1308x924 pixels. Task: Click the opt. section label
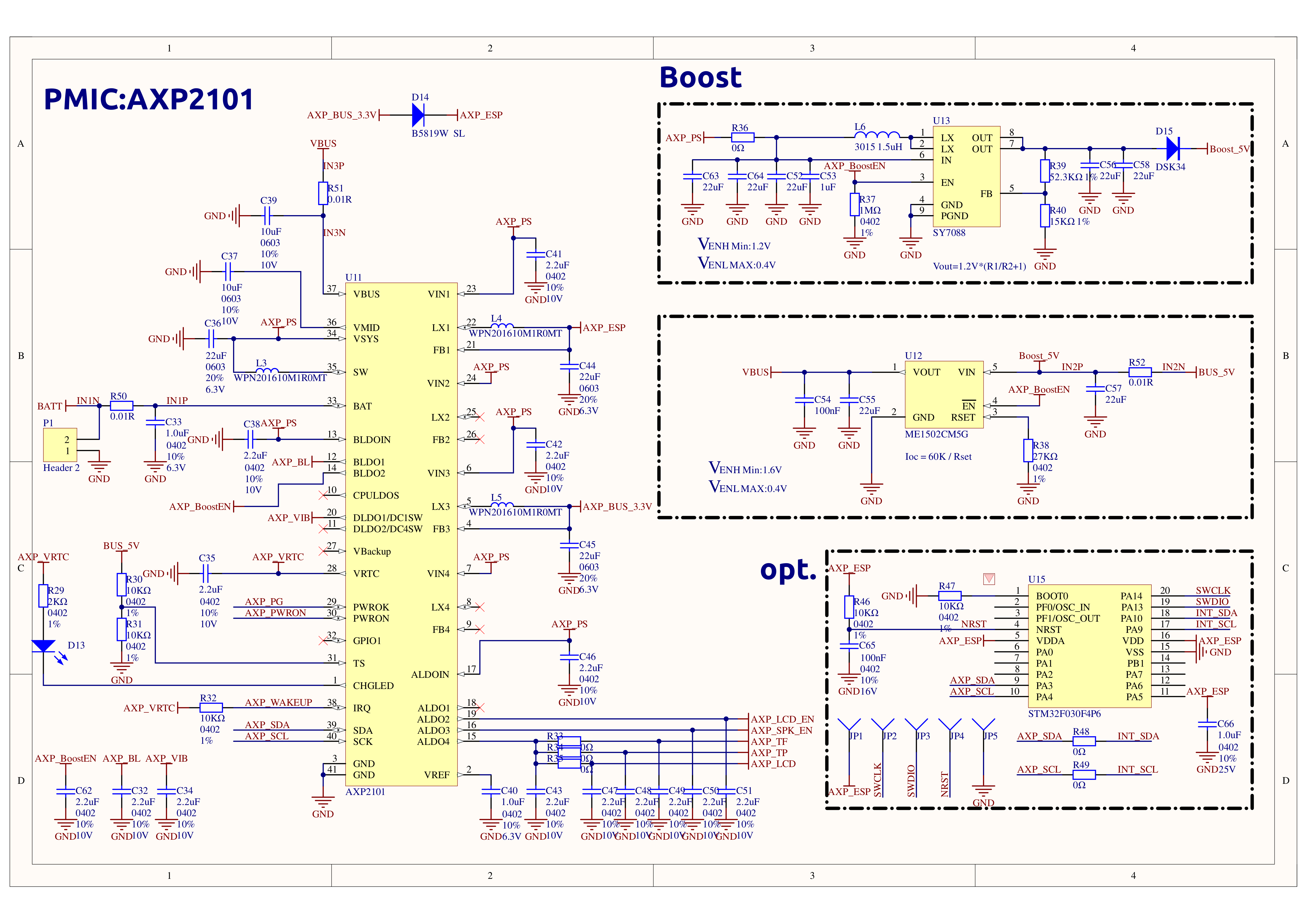[x=788, y=570]
